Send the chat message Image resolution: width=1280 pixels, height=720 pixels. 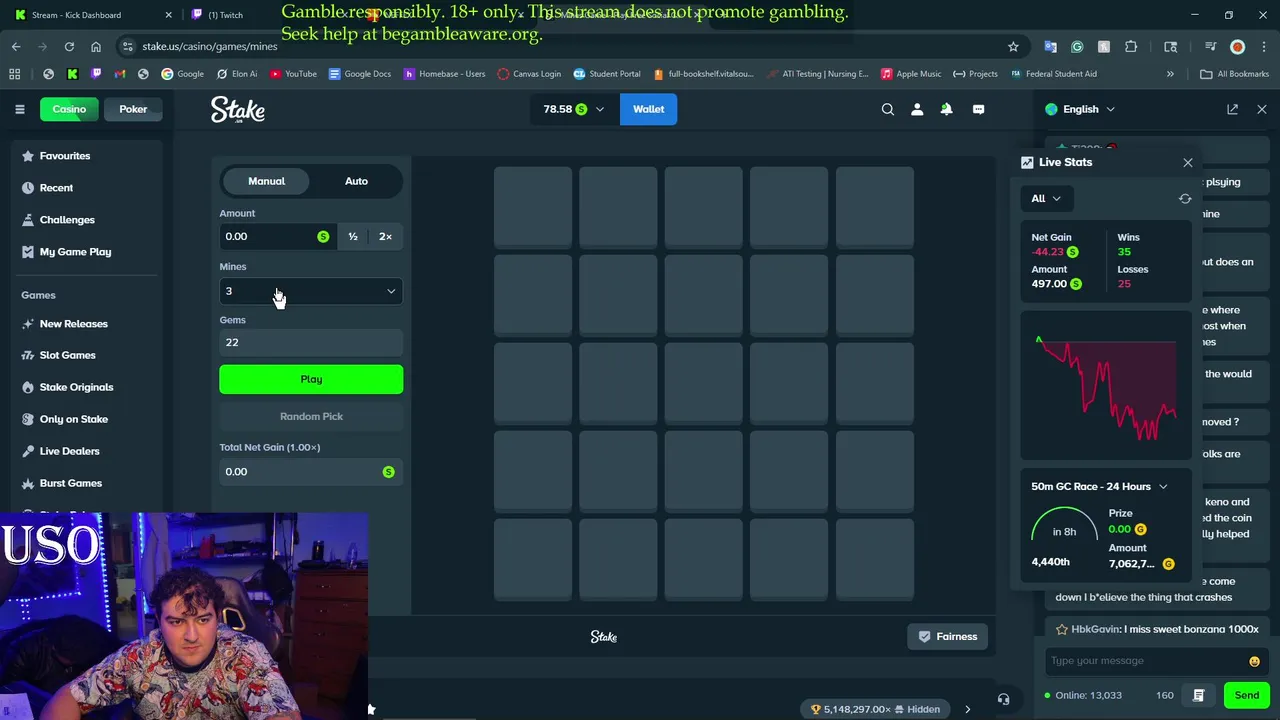[1246, 695]
